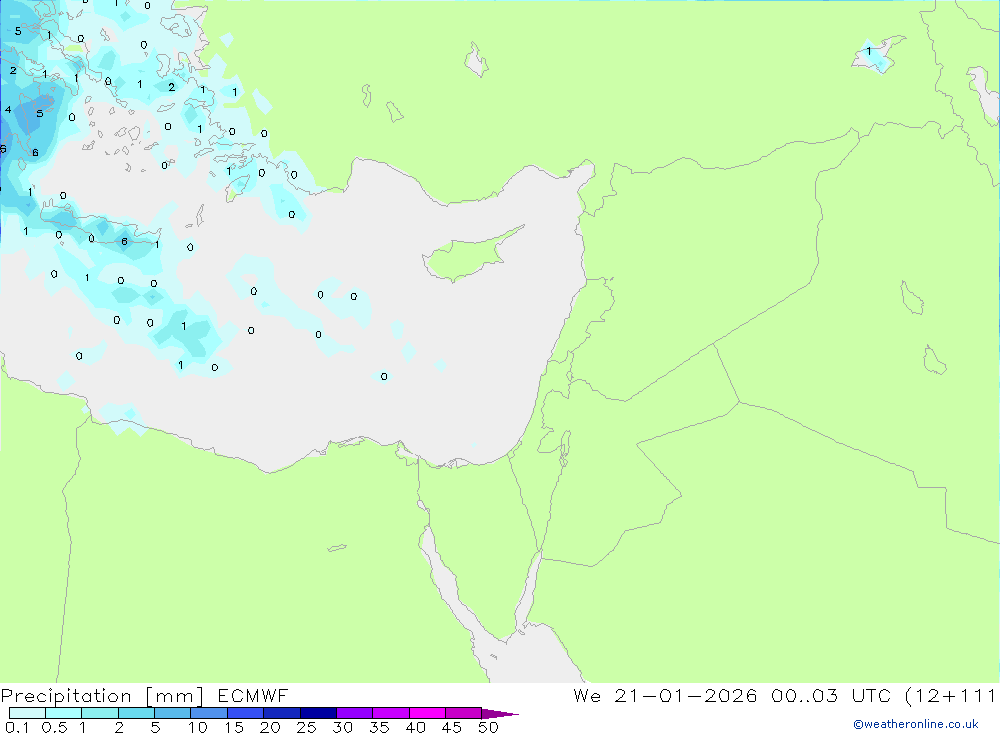Click the precipitation value '4' on the map
The width and height of the screenshot is (1000, 733).
click(8, 110)
